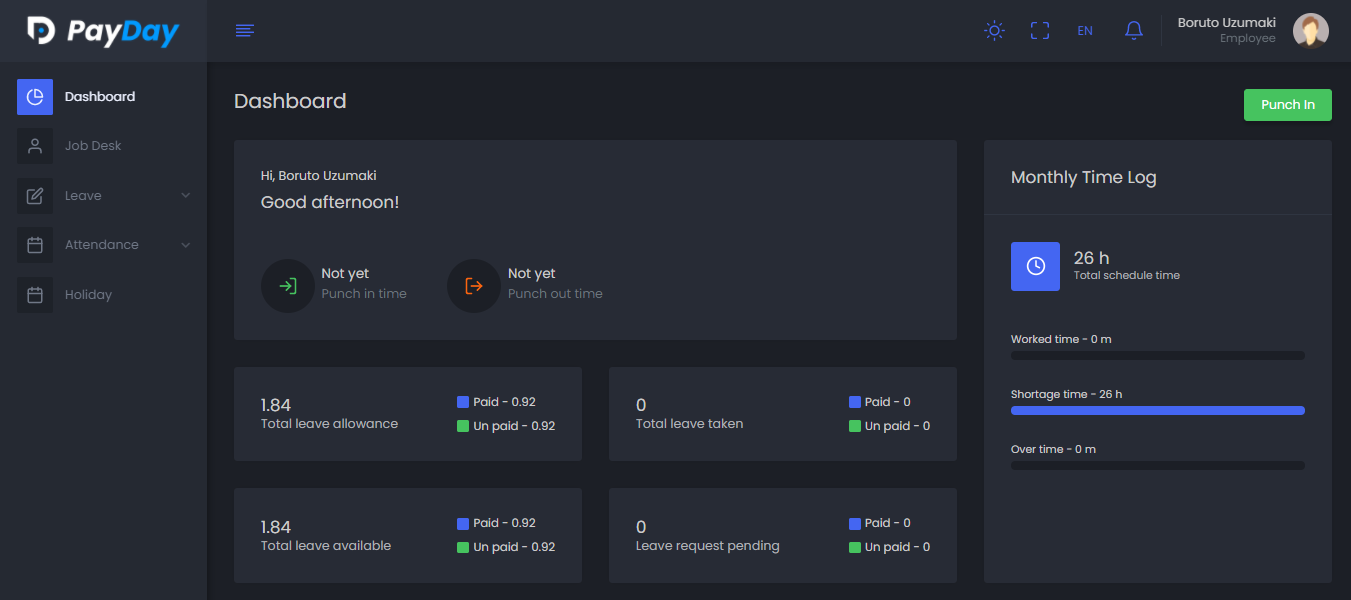This screenshot has height=600, width=1351.
Task: Click blue Paid swatch in Leave request pending
Action: click(x=855, y=523)
